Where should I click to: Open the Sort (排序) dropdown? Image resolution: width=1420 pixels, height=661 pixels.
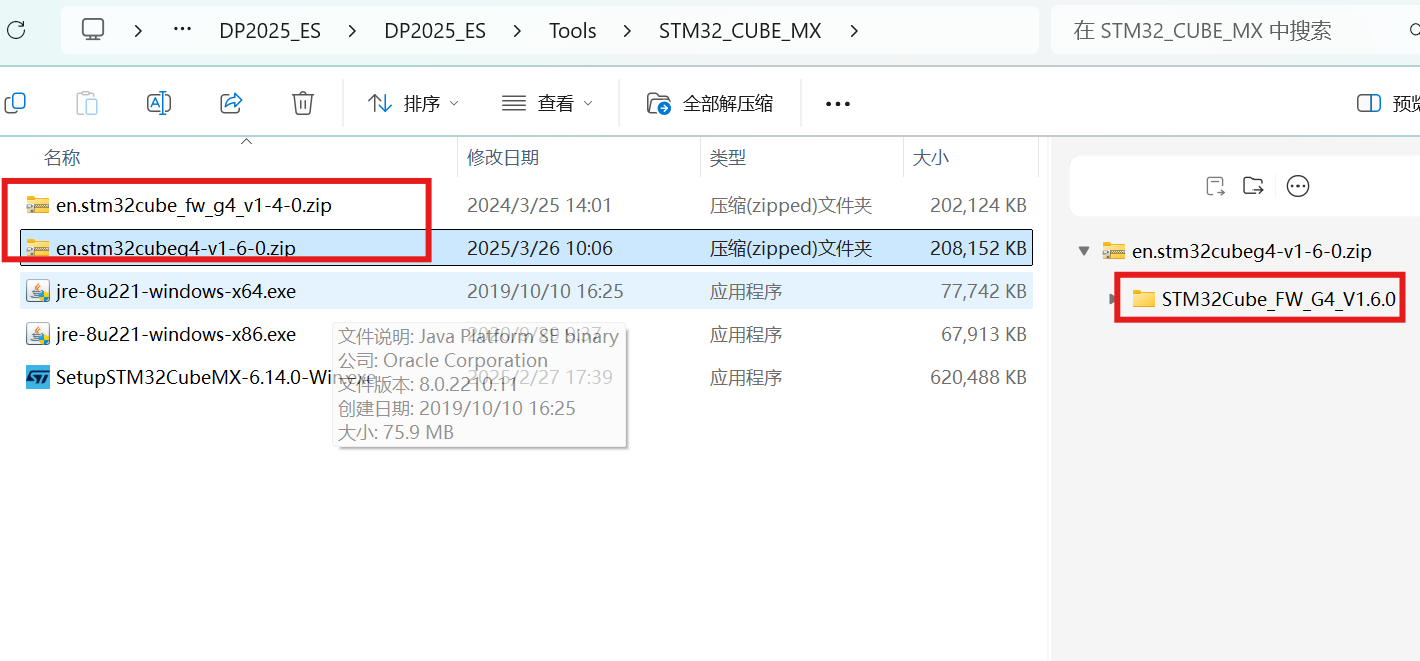[413, 103]
